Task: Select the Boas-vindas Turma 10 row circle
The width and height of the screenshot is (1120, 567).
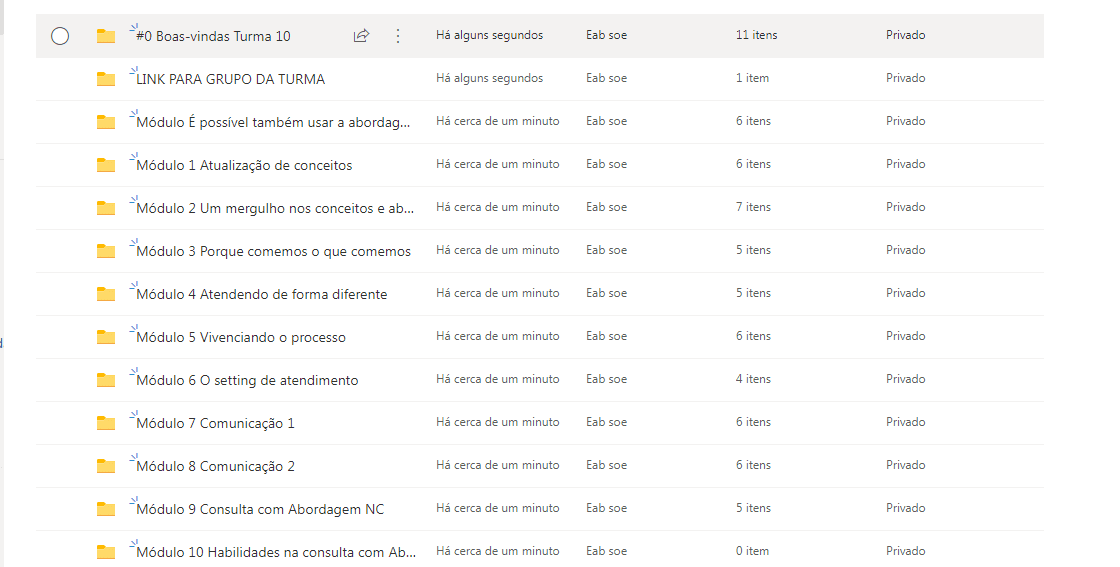Action: coord(60,36)
